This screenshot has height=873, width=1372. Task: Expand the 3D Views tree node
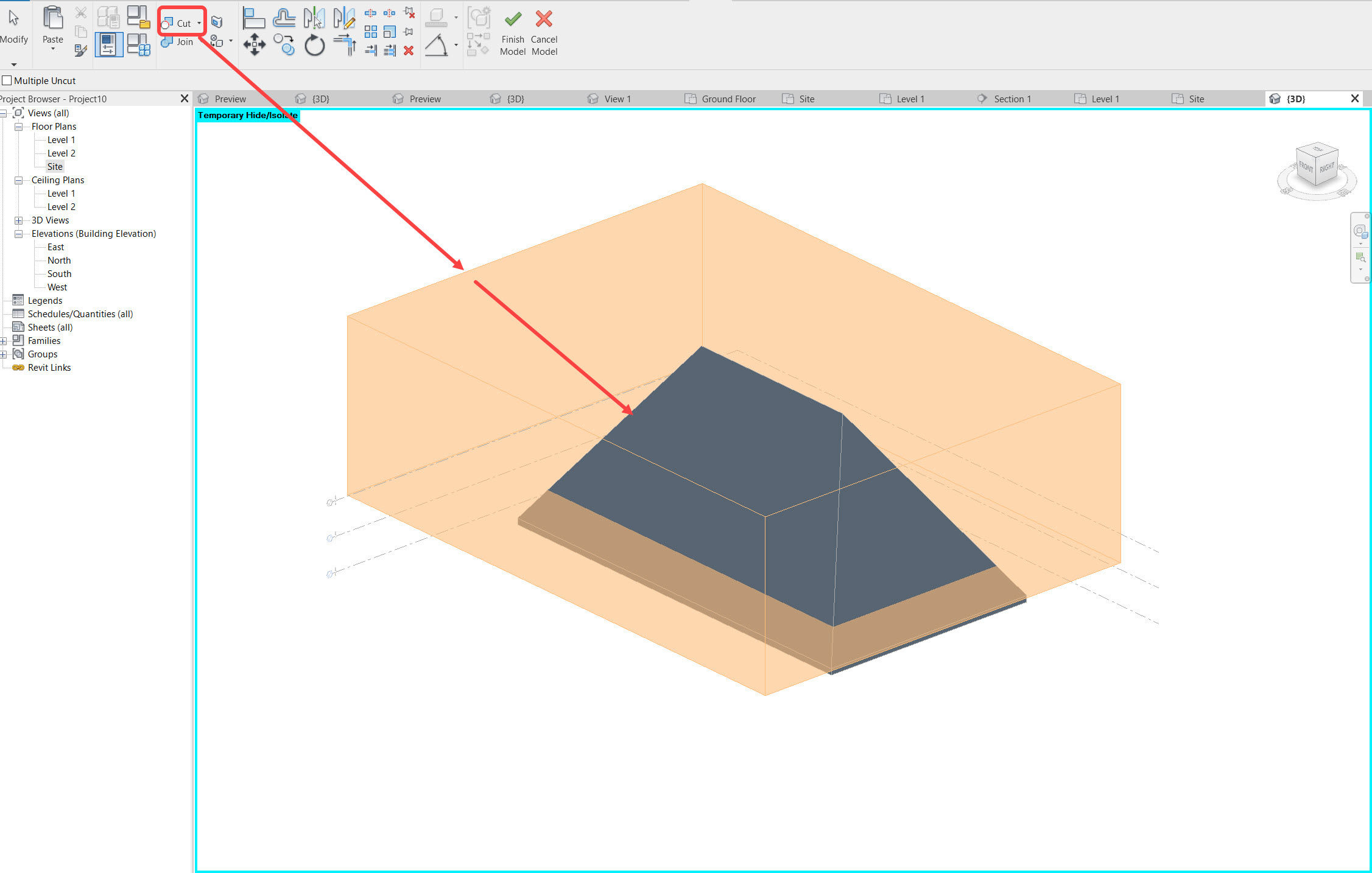(x=18, y=220)
